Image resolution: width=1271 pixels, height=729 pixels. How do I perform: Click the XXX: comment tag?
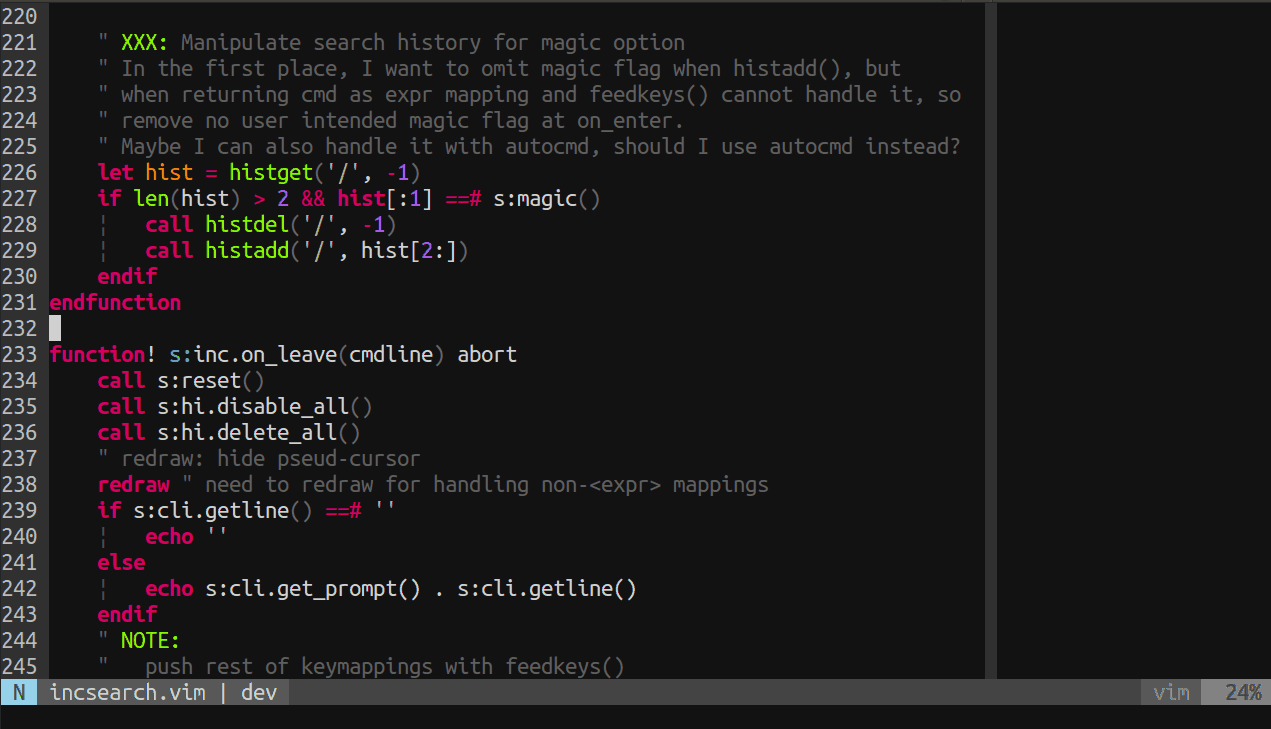[145, 42]
